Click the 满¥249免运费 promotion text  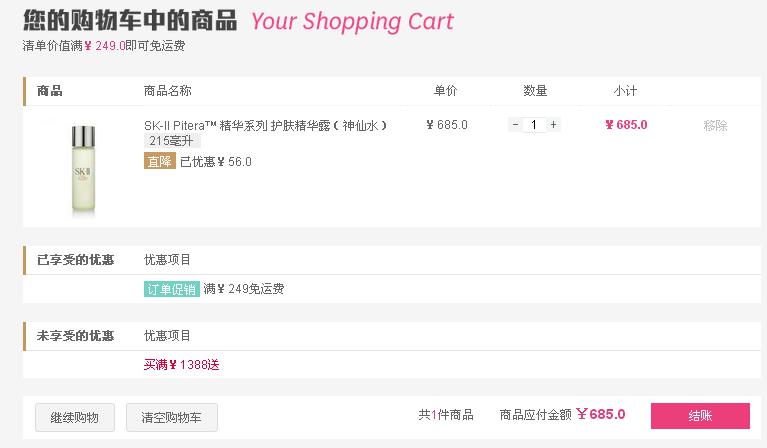click(244, 289)
